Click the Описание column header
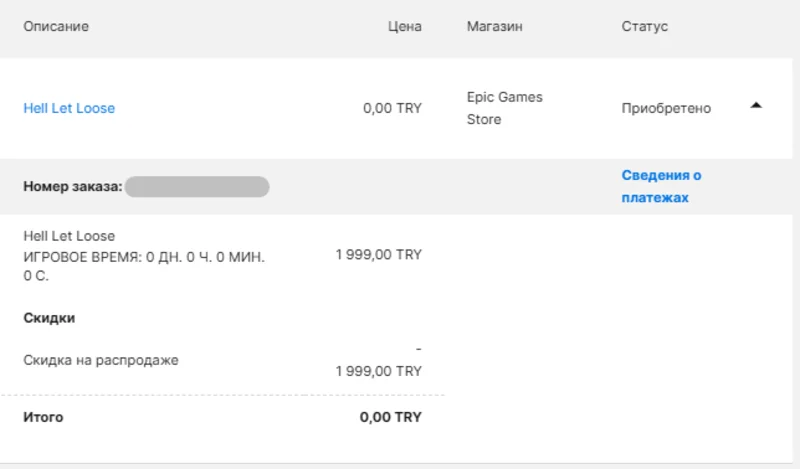 (x=56, y=26)
